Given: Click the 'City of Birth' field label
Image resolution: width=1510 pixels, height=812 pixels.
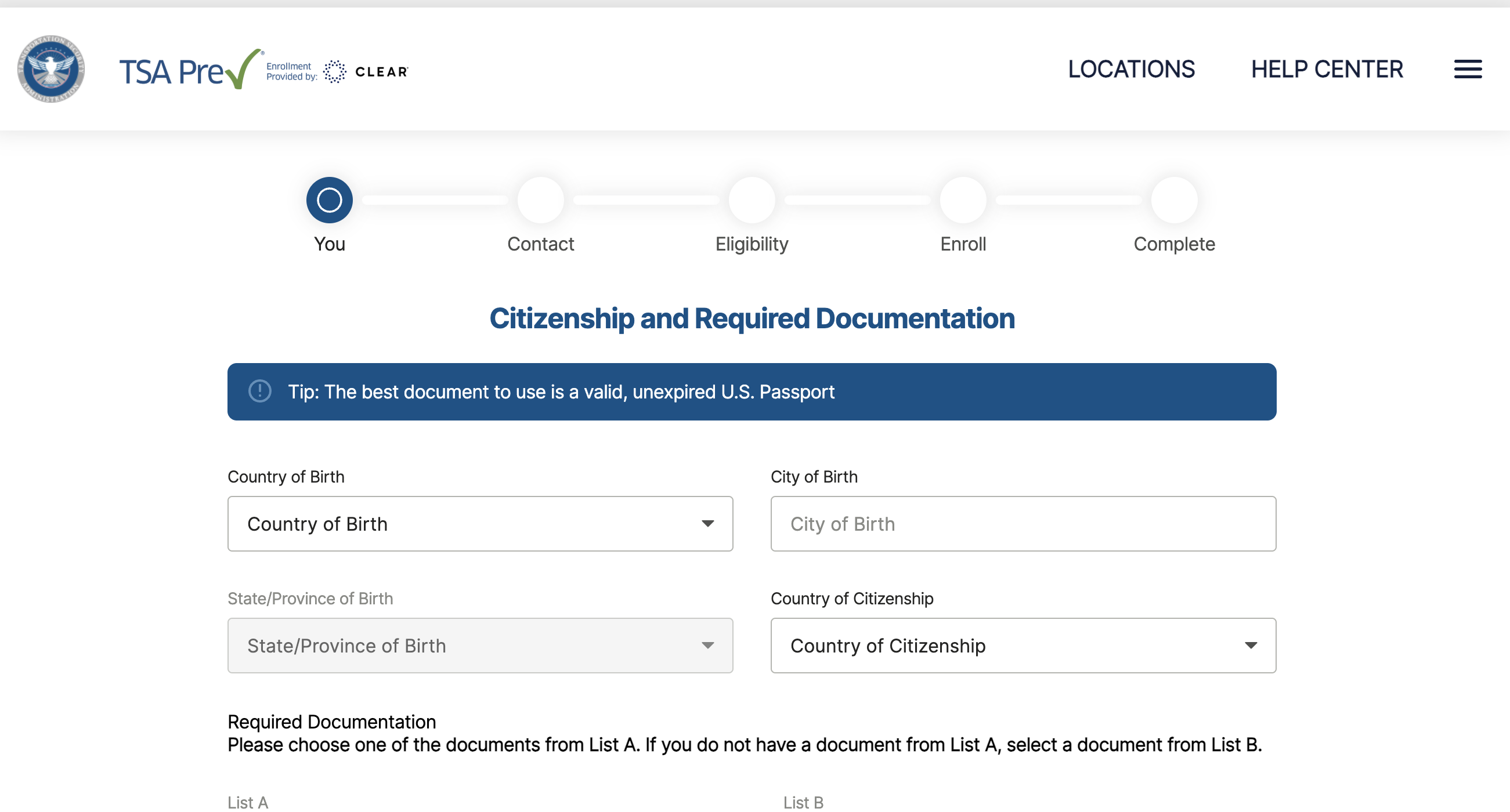Looking at the screenshot, I should [x=814, y=477].
